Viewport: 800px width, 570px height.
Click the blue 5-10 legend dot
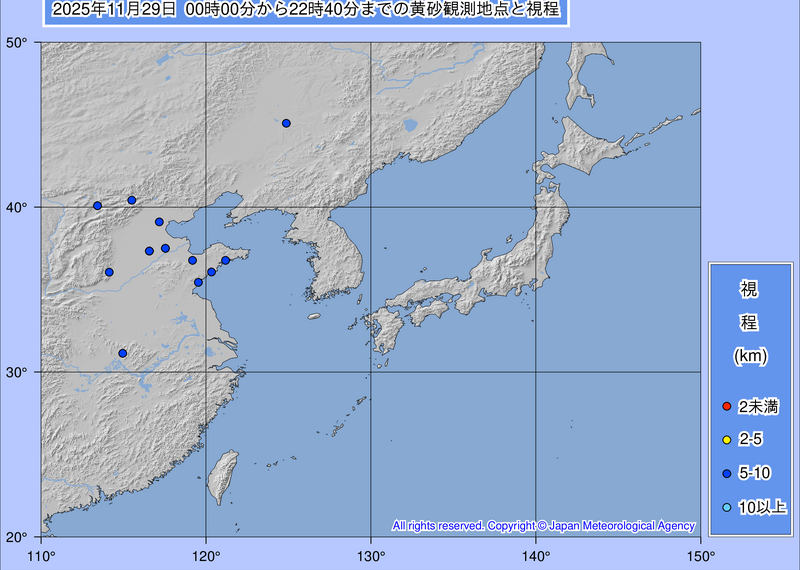[727, 474]
